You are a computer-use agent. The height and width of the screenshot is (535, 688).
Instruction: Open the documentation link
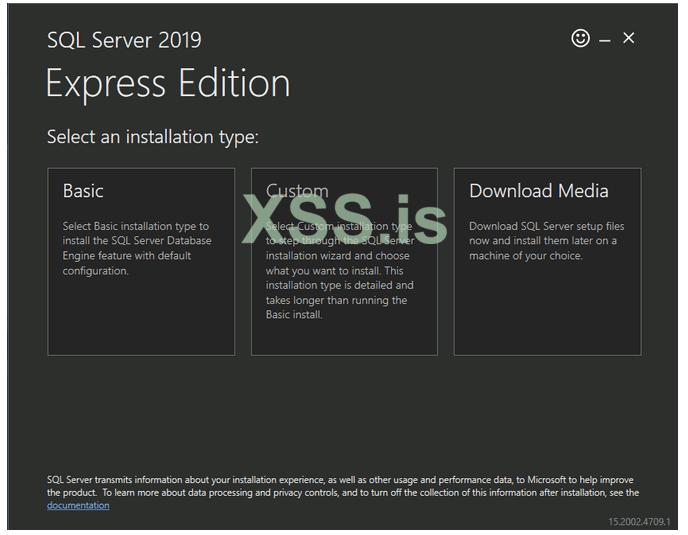[78, 506]
